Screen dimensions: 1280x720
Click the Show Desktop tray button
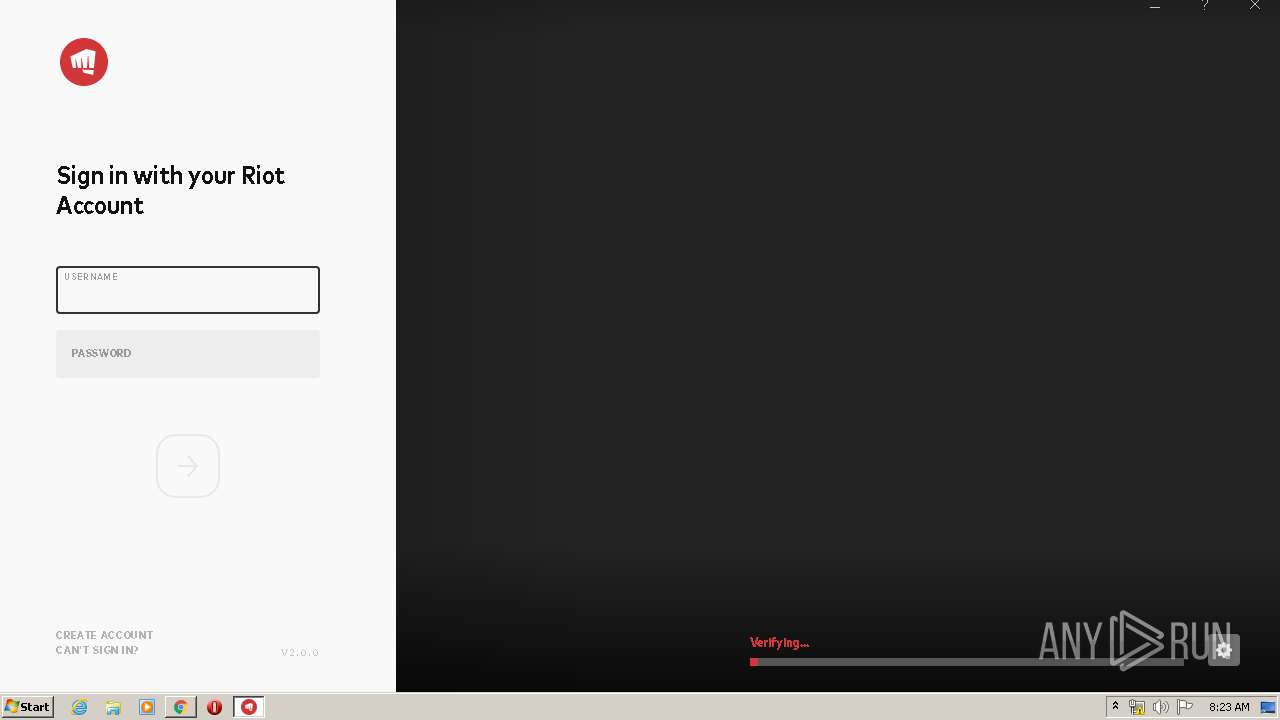pyautogui.click(x=1269, y=707)
